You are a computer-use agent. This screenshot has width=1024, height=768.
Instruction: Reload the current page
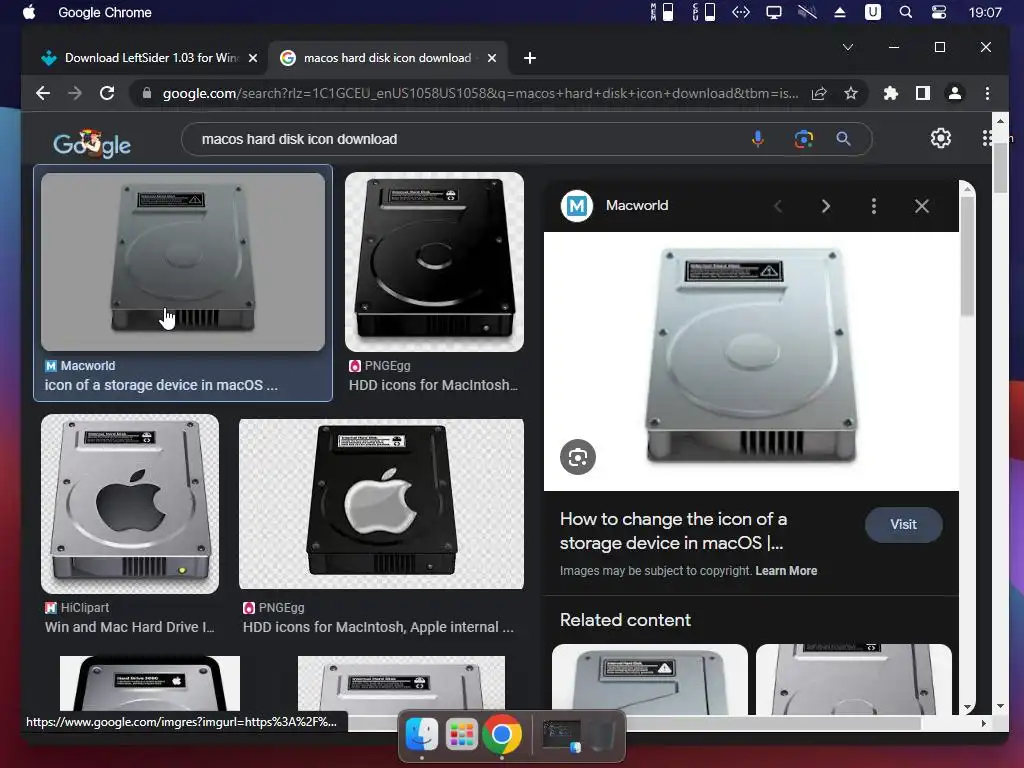pyautogui.click(x=107, y=93)
